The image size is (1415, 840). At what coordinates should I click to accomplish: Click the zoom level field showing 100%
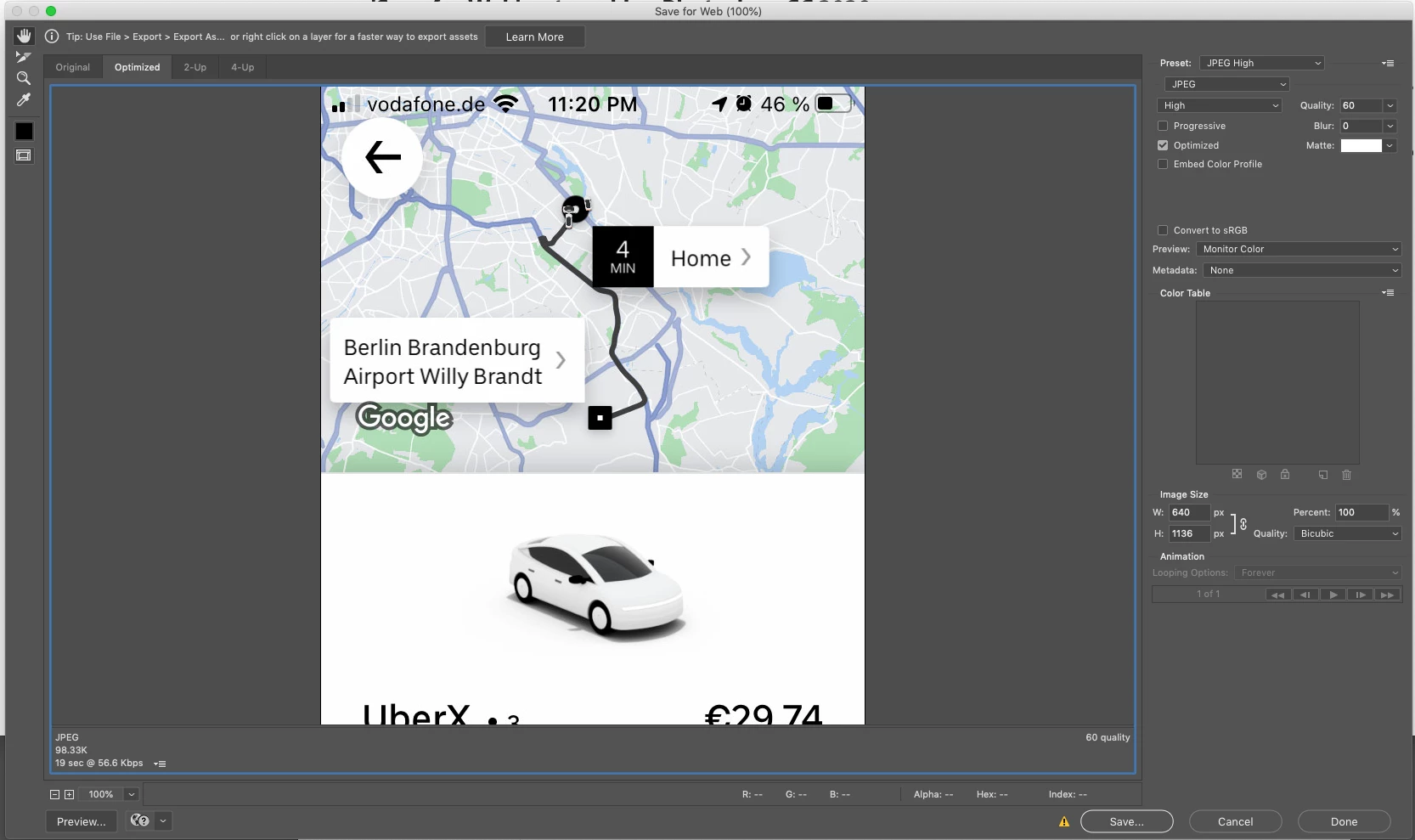(102, 794)
